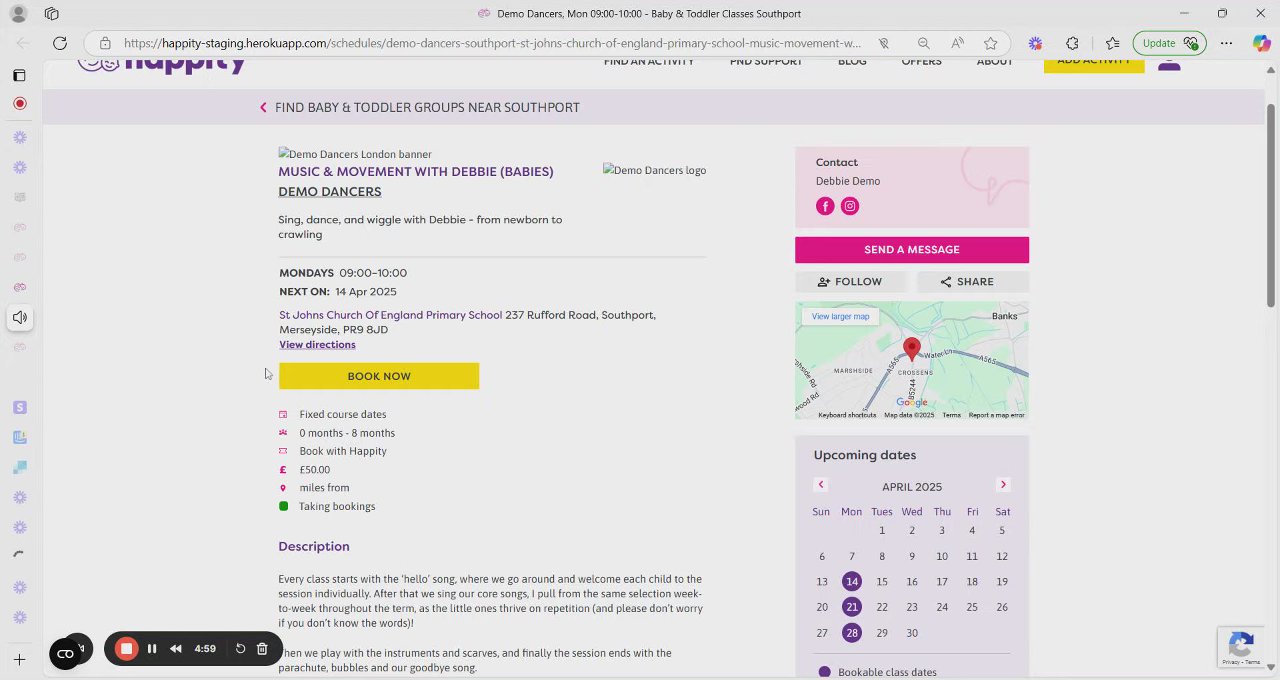This screenshot has width=1280, height=680.
Task: Go back in the browser
Action: pos(23,43)
